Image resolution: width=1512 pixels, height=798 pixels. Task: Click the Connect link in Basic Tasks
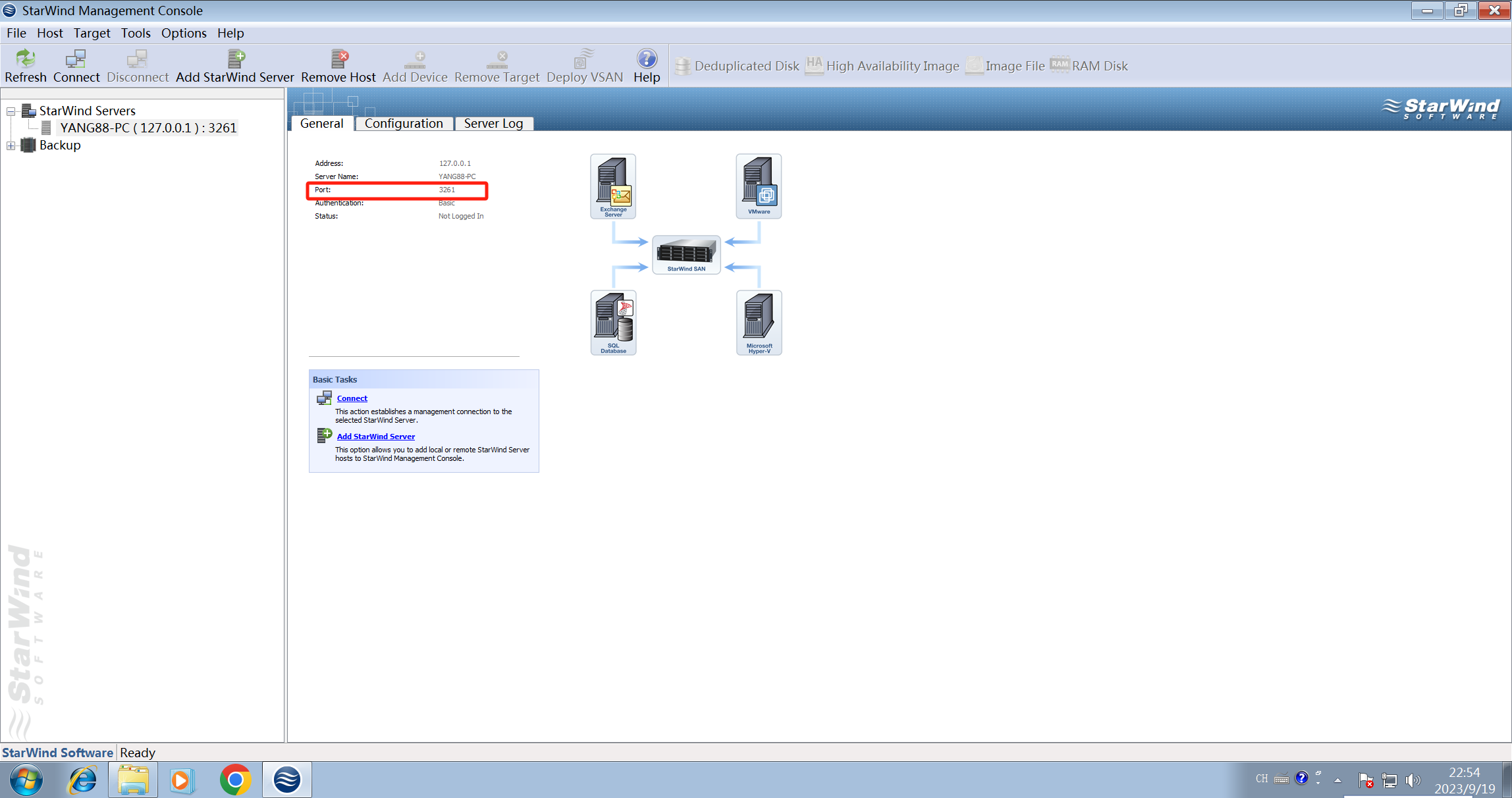tap(352, 398)
